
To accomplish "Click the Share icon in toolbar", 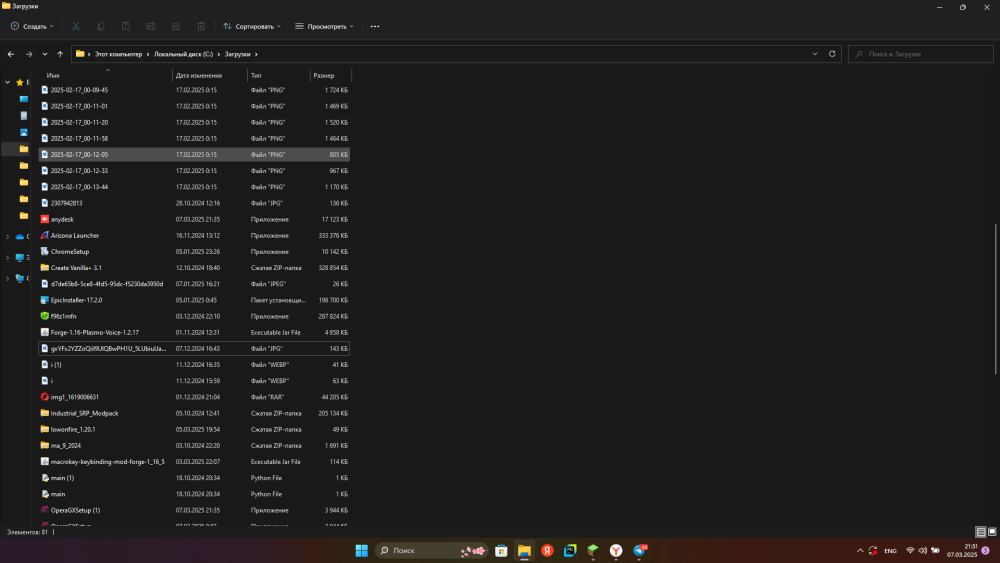I will coord(176,26).
